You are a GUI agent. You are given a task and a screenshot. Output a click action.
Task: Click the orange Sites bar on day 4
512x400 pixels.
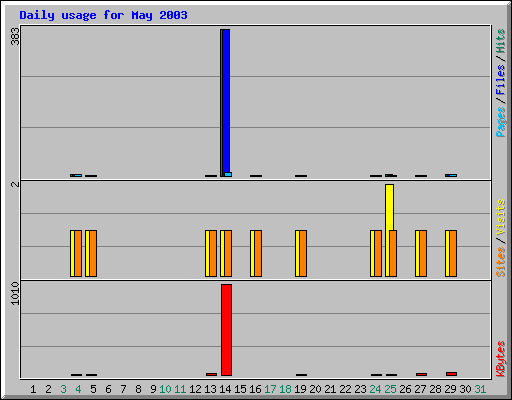[x=78, y=253]
